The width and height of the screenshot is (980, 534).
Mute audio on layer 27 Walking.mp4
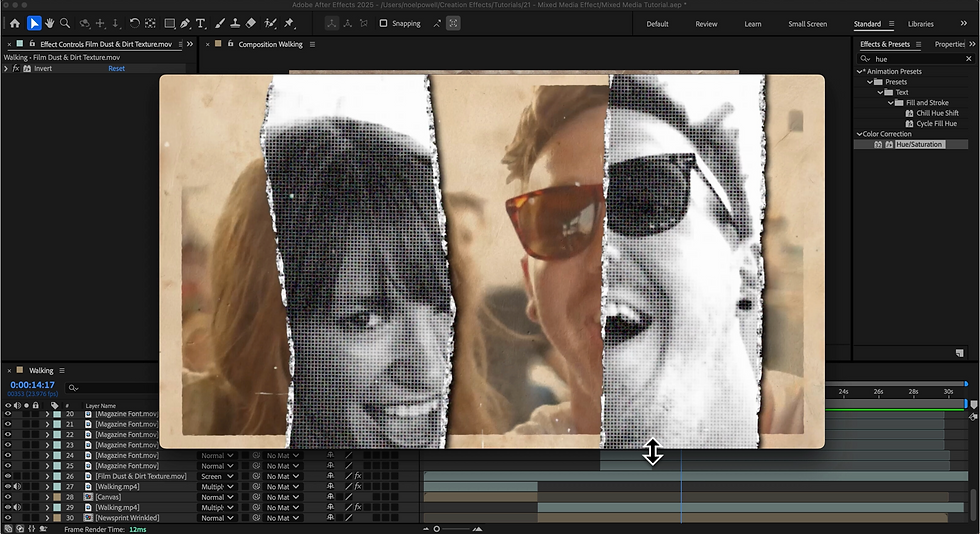click(x=17, y=486)
